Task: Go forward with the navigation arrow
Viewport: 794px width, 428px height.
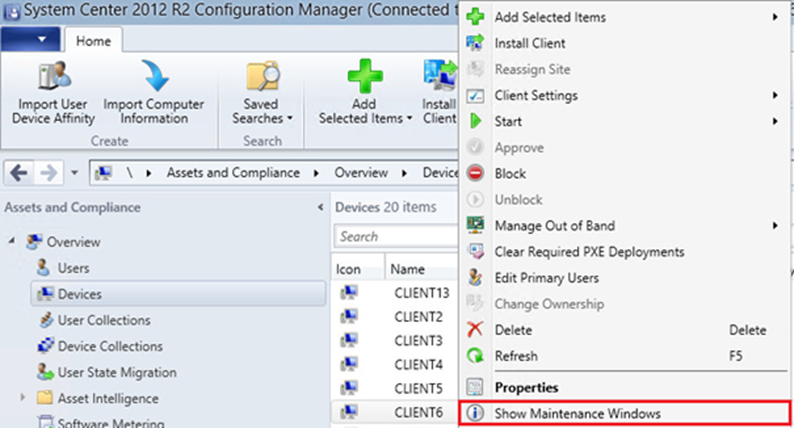Action: pyautogui.click(x=49, y=173)
